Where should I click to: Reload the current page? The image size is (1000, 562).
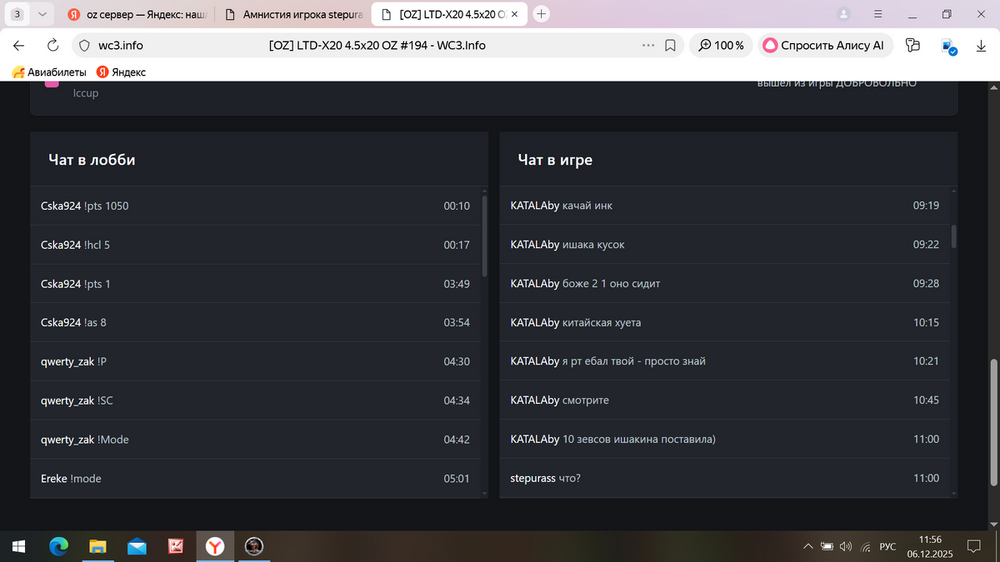[53, 45]
